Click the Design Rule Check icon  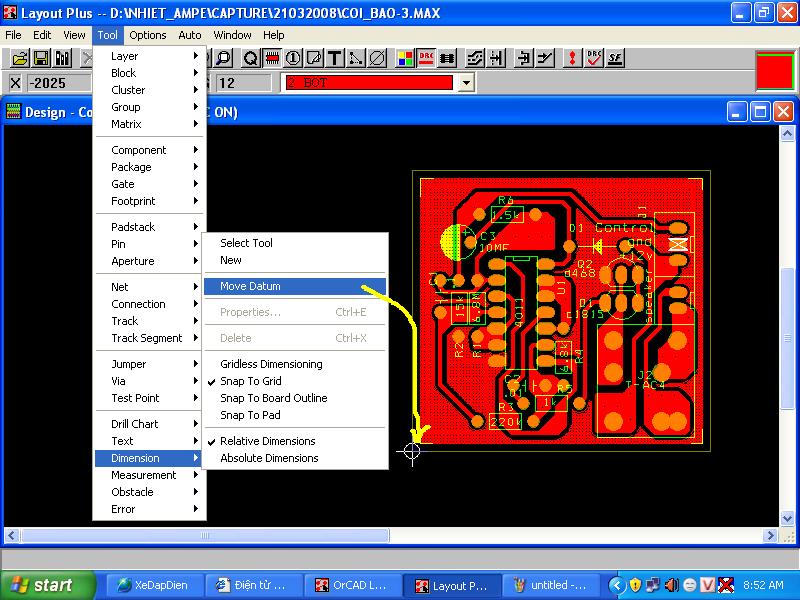coord(594,58)
